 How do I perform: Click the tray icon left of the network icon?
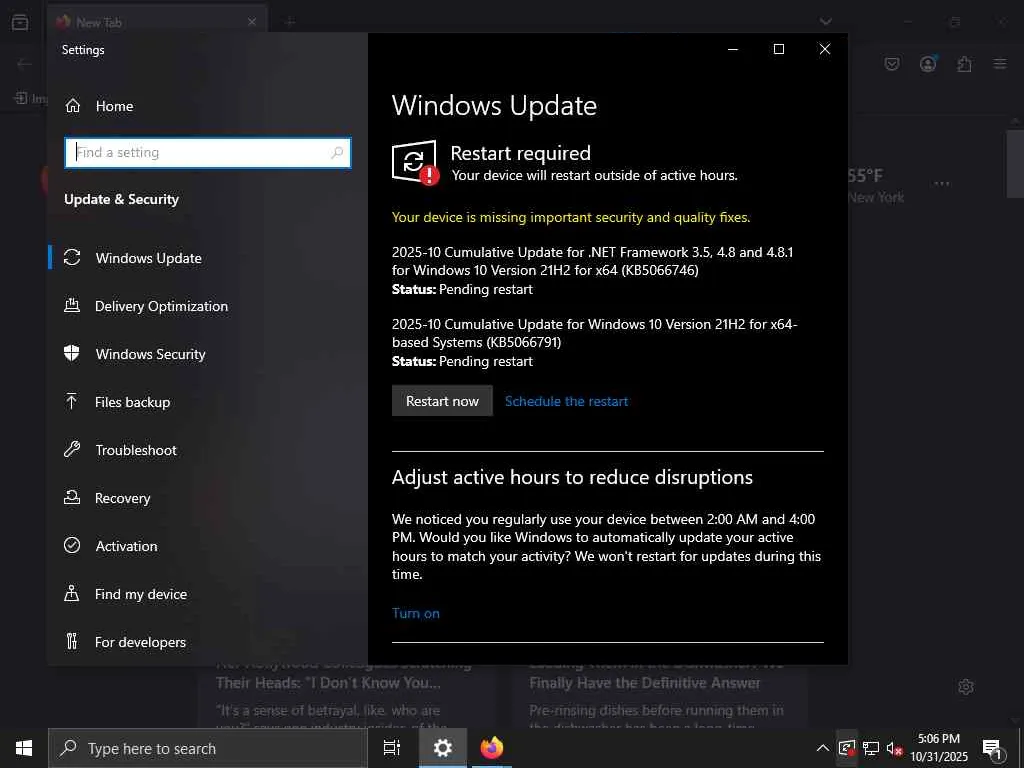(847, 748)
